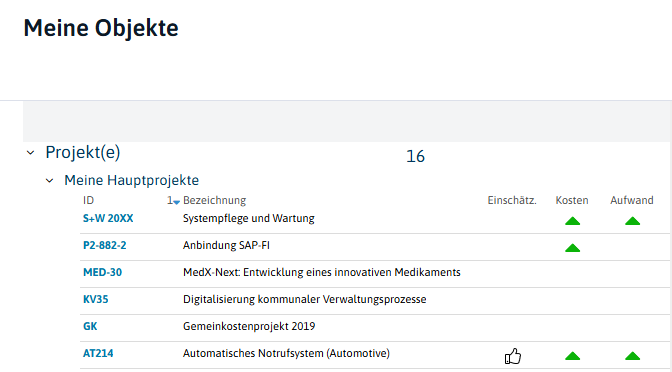Click the green Kosten triangle for S+W 20XX
Screen dimensions: 672x372
572,221
